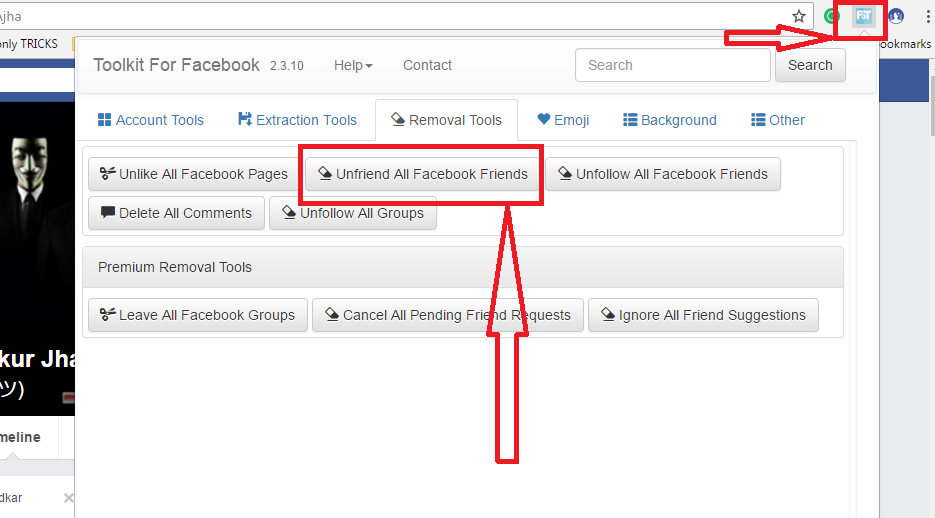Click Unfriend All Facebook Friends button
The image size is (935, 518).
tap(423, 174)
